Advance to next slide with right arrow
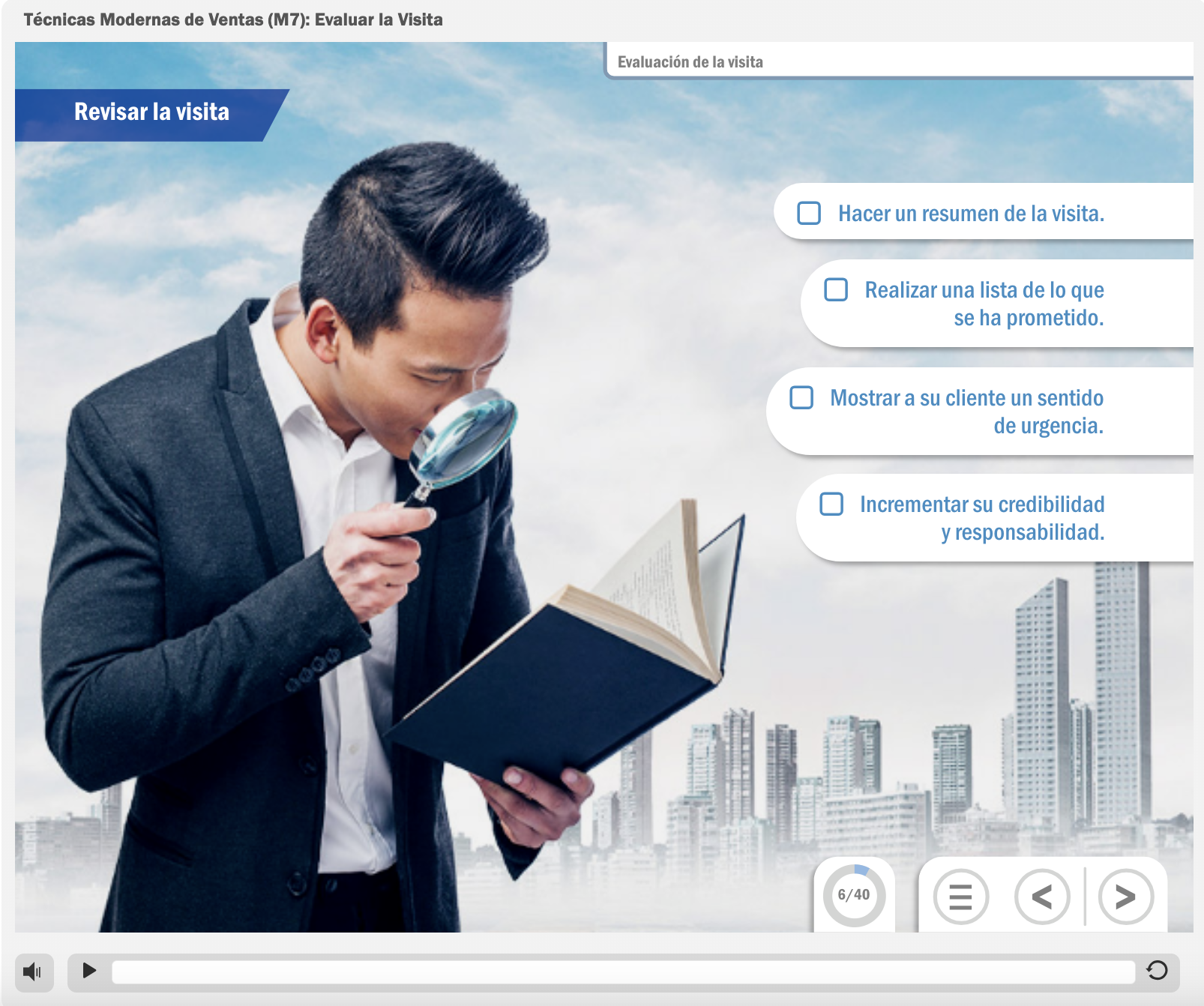 click(1125, 897)
